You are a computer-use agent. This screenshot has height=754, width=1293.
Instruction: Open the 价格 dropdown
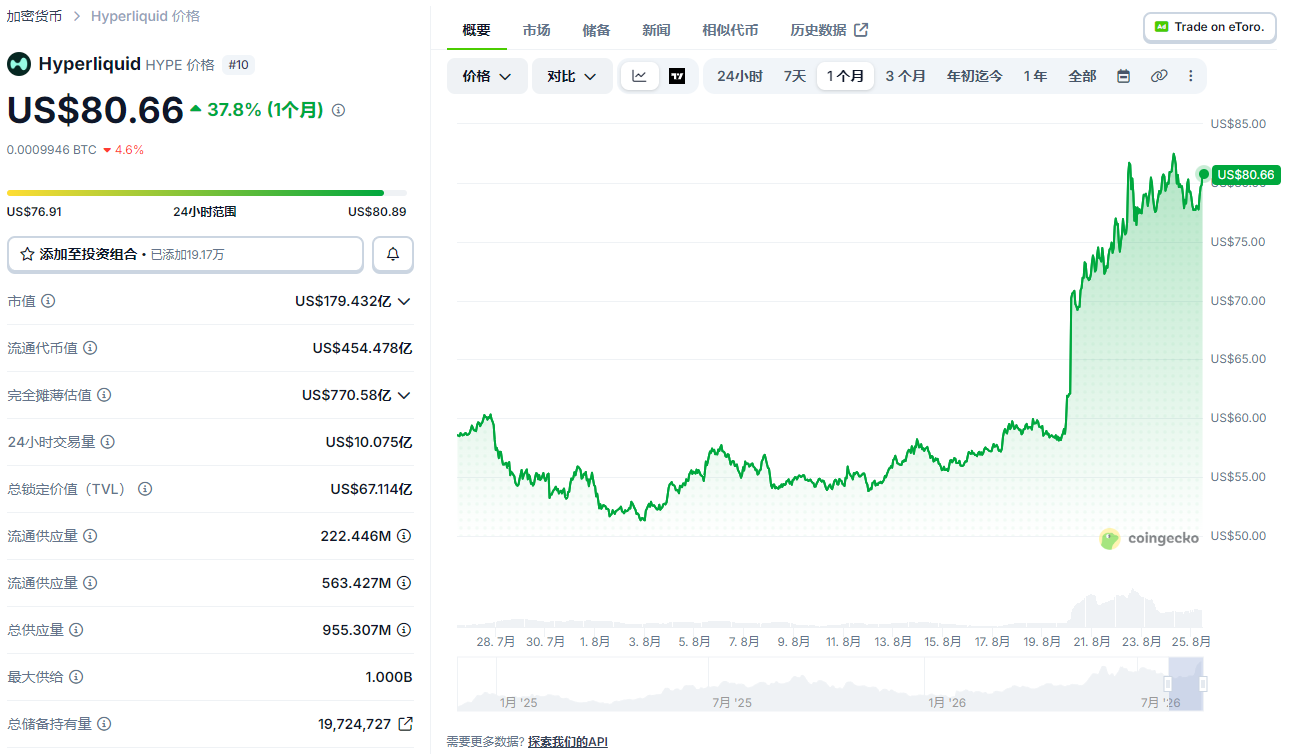click(x=487, y=76)
